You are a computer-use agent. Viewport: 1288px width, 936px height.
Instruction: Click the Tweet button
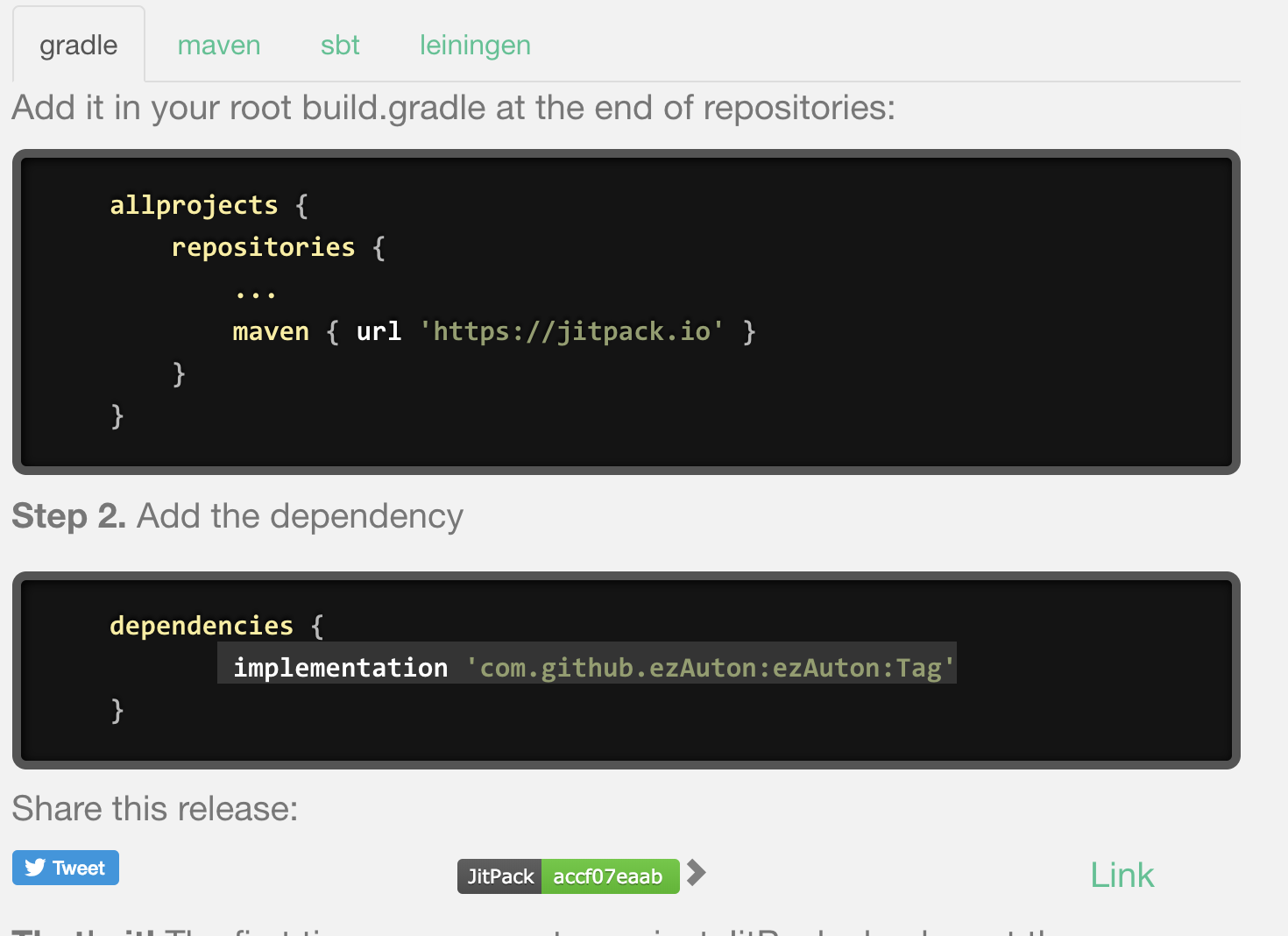(66, 868)
